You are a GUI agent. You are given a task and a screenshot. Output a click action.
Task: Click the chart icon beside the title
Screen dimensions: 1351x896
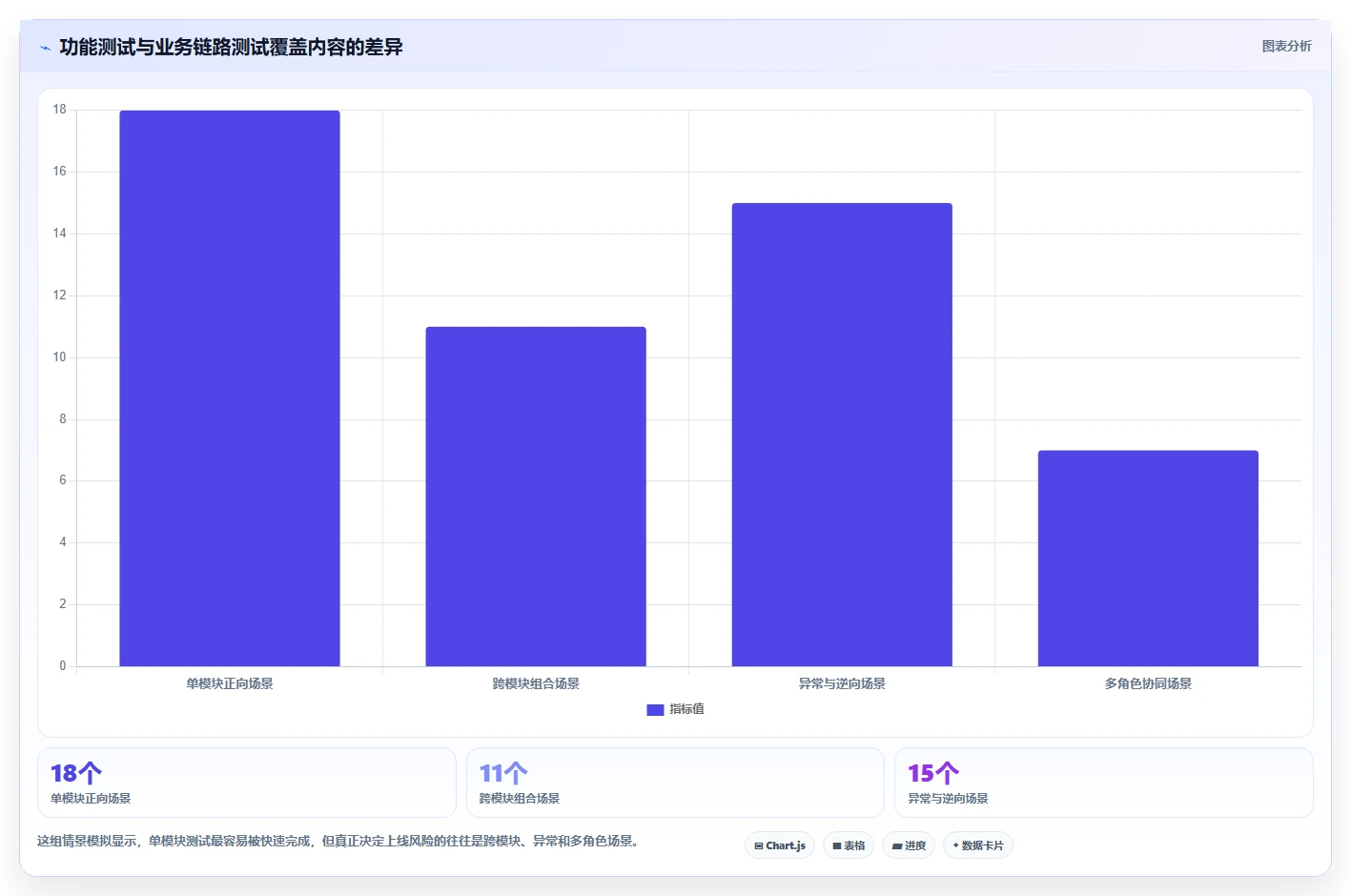coord(45,48)
